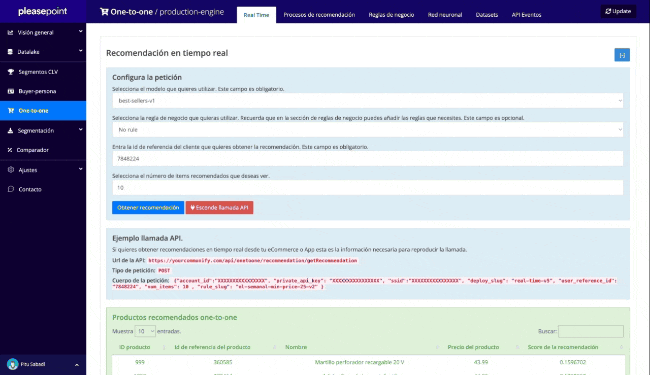Collapse the panel with the blue [-] button
Screen dimensions: 650x375
622,55
